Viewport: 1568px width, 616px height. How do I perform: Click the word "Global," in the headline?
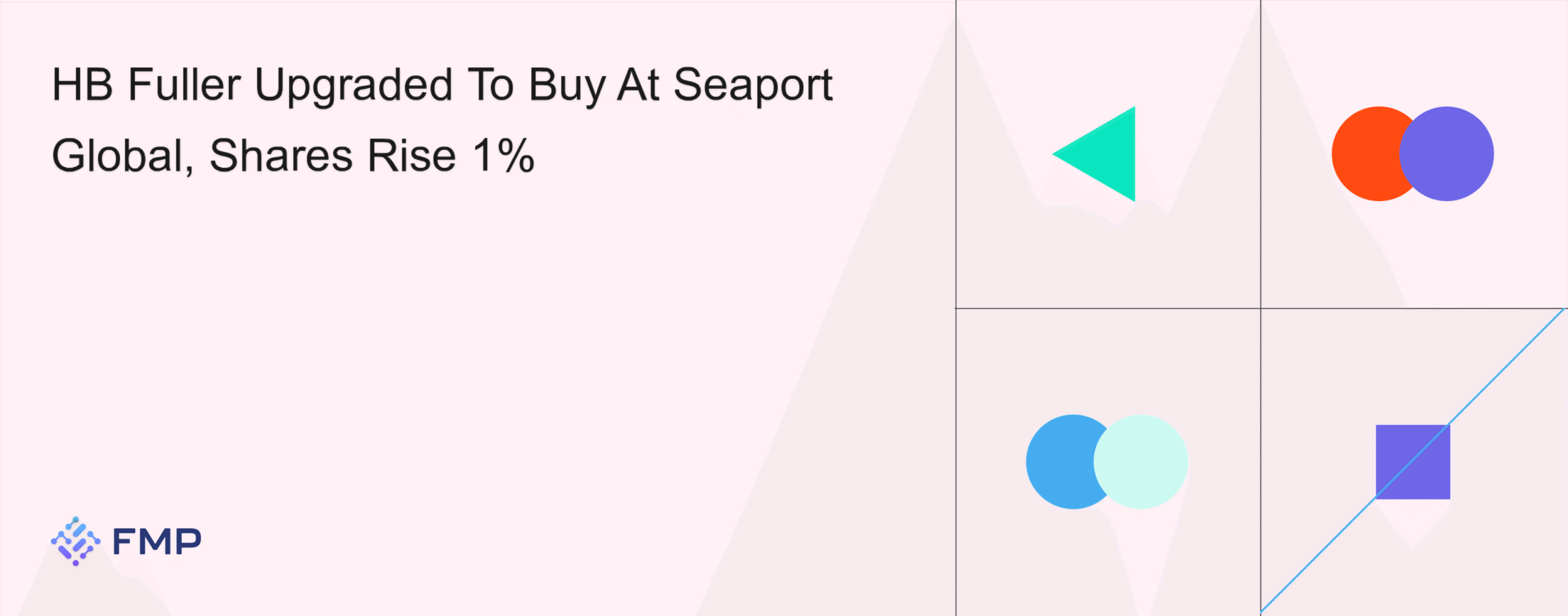pos(123,156)
